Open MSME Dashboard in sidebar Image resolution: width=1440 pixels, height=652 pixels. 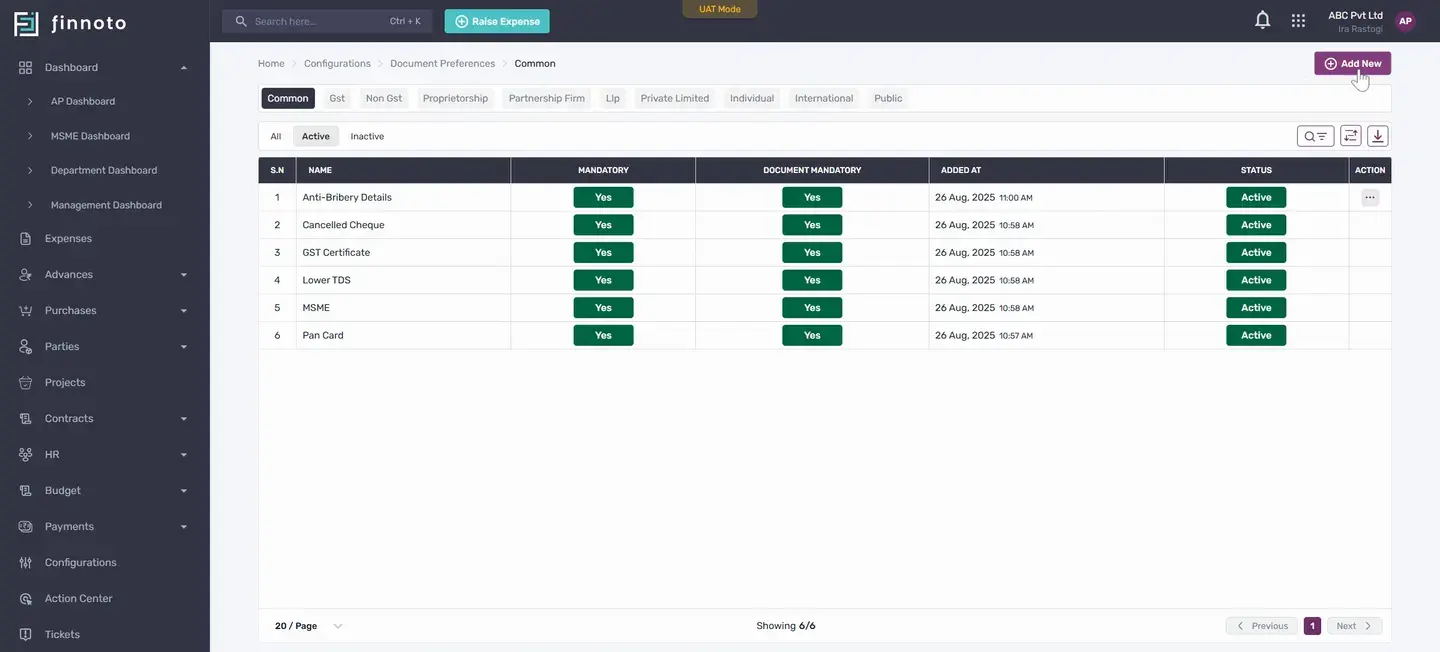tap(90, 136)
